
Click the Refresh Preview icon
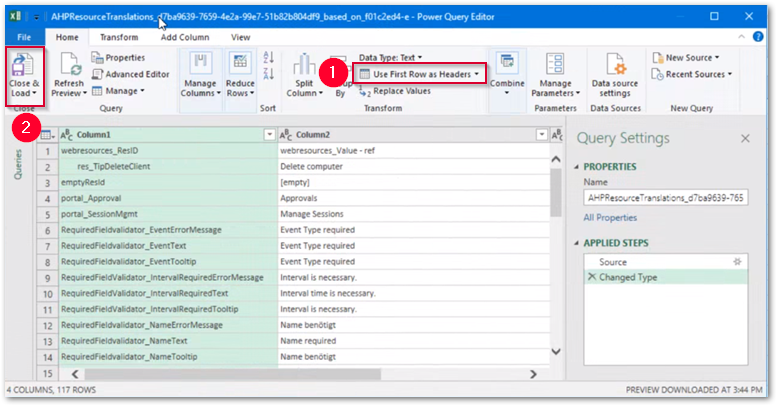click(x=70, y=64)
